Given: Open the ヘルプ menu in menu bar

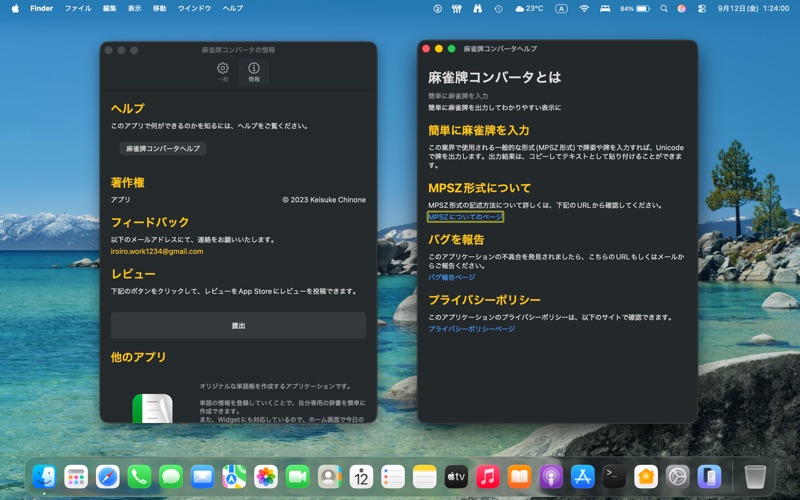Looking at the screenshot, I should [x=233, y=8].
